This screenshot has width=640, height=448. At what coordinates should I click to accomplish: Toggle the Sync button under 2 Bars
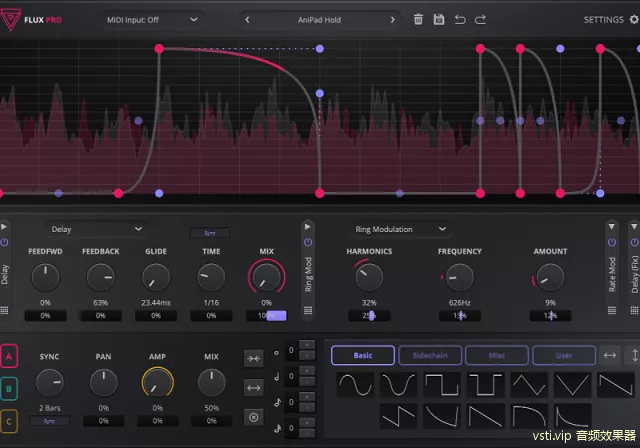click(x=49, y=422)
